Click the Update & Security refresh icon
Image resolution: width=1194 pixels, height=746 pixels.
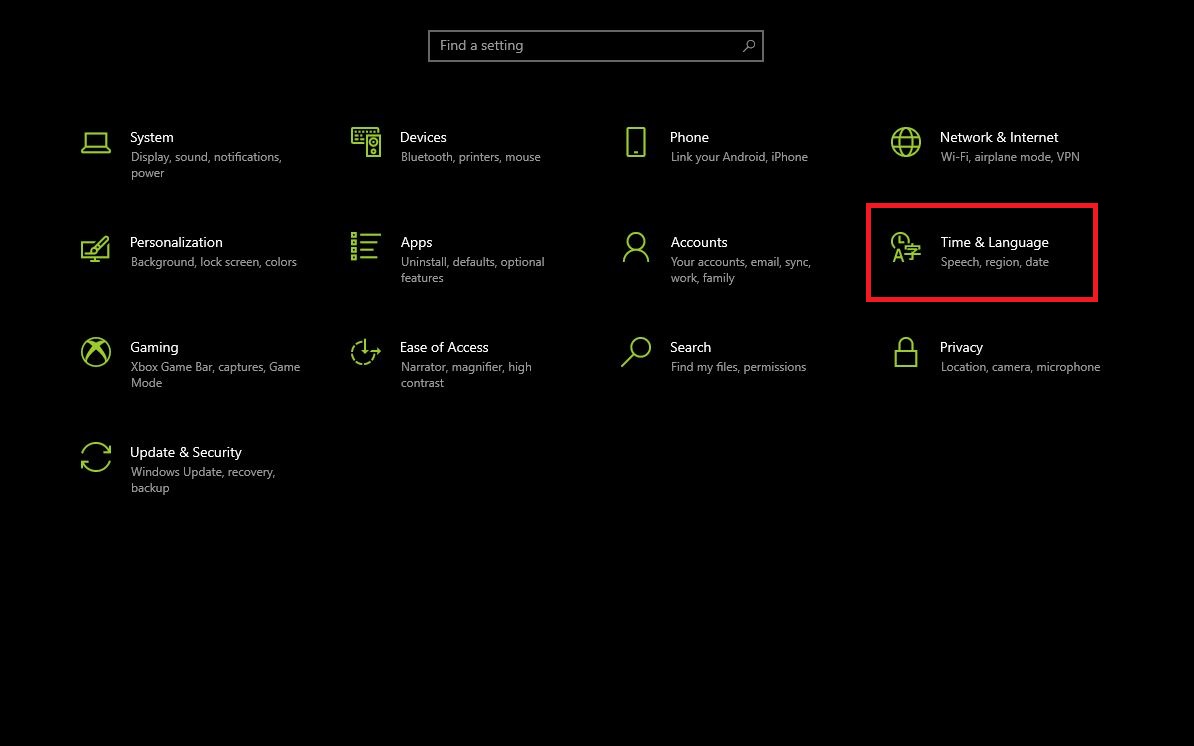pyautogui.click(x=96, y=457)
